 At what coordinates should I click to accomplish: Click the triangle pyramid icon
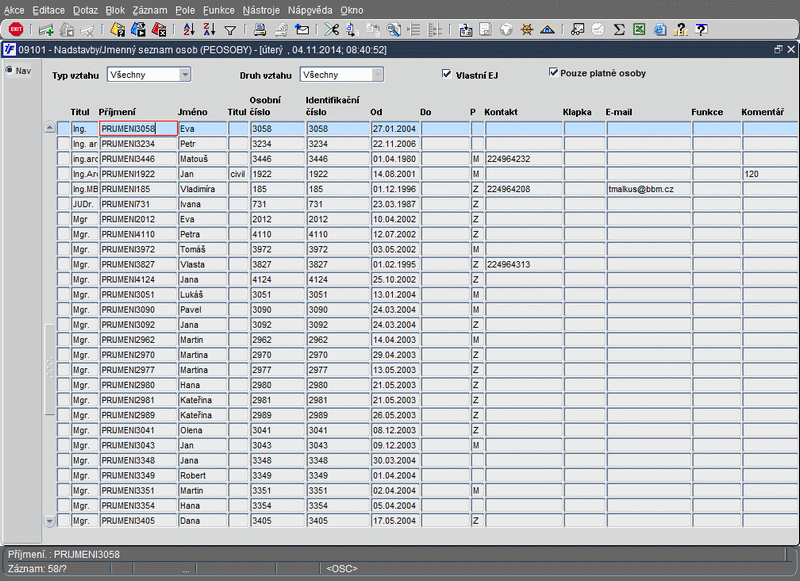pyautogui.click(x=547, y=30)
